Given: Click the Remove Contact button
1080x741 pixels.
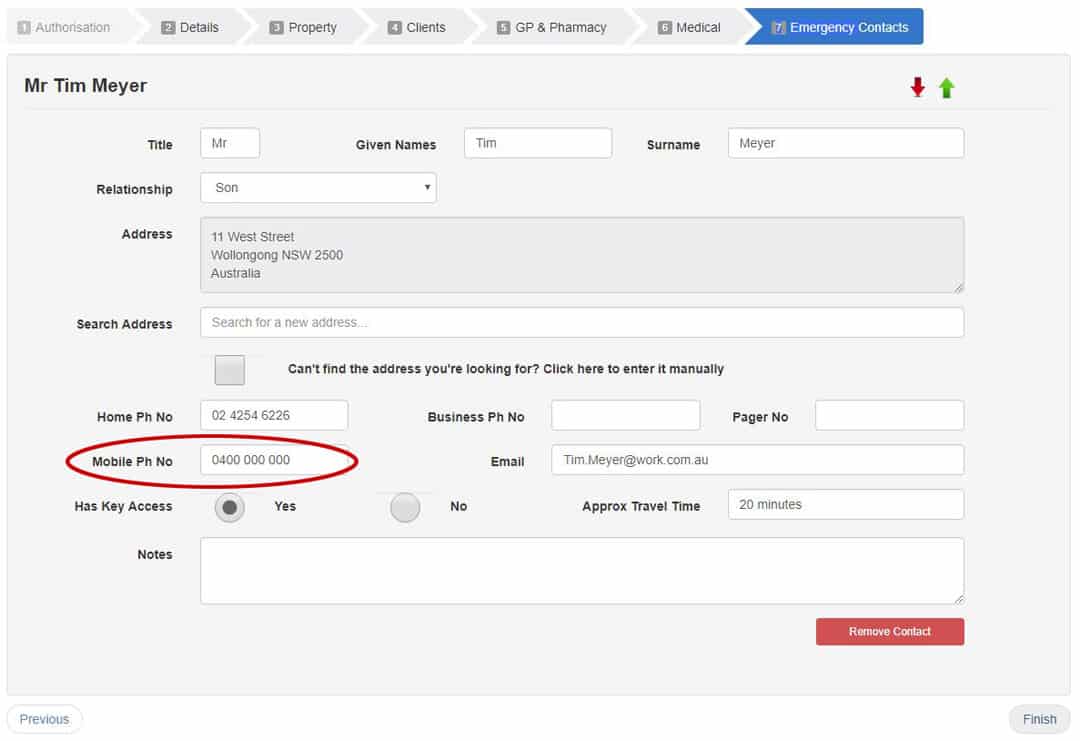Looking at the screenshot, I should click(x=890, y=632).
